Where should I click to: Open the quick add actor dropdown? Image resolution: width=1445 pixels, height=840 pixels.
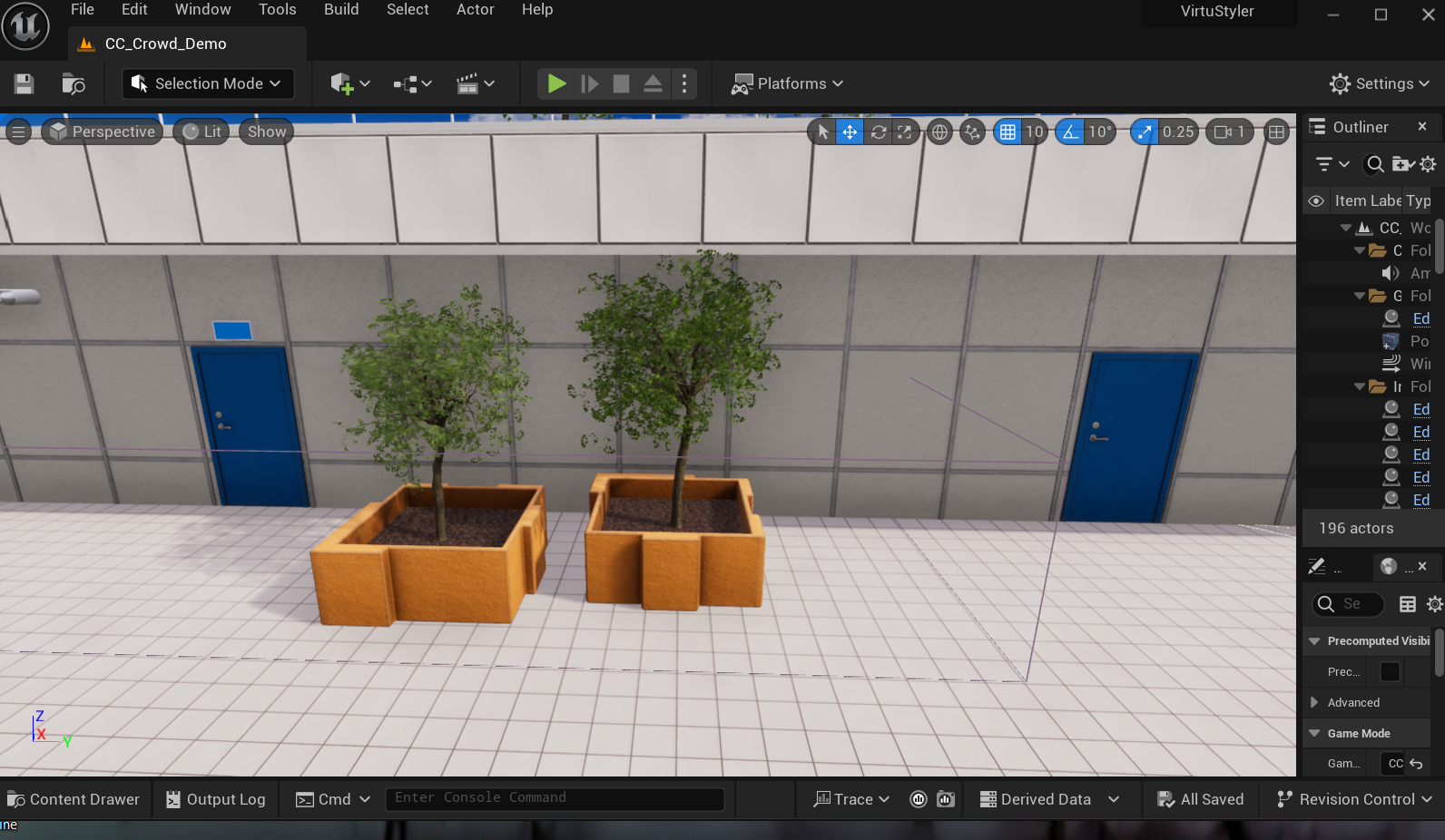click(x=350, y=83)
